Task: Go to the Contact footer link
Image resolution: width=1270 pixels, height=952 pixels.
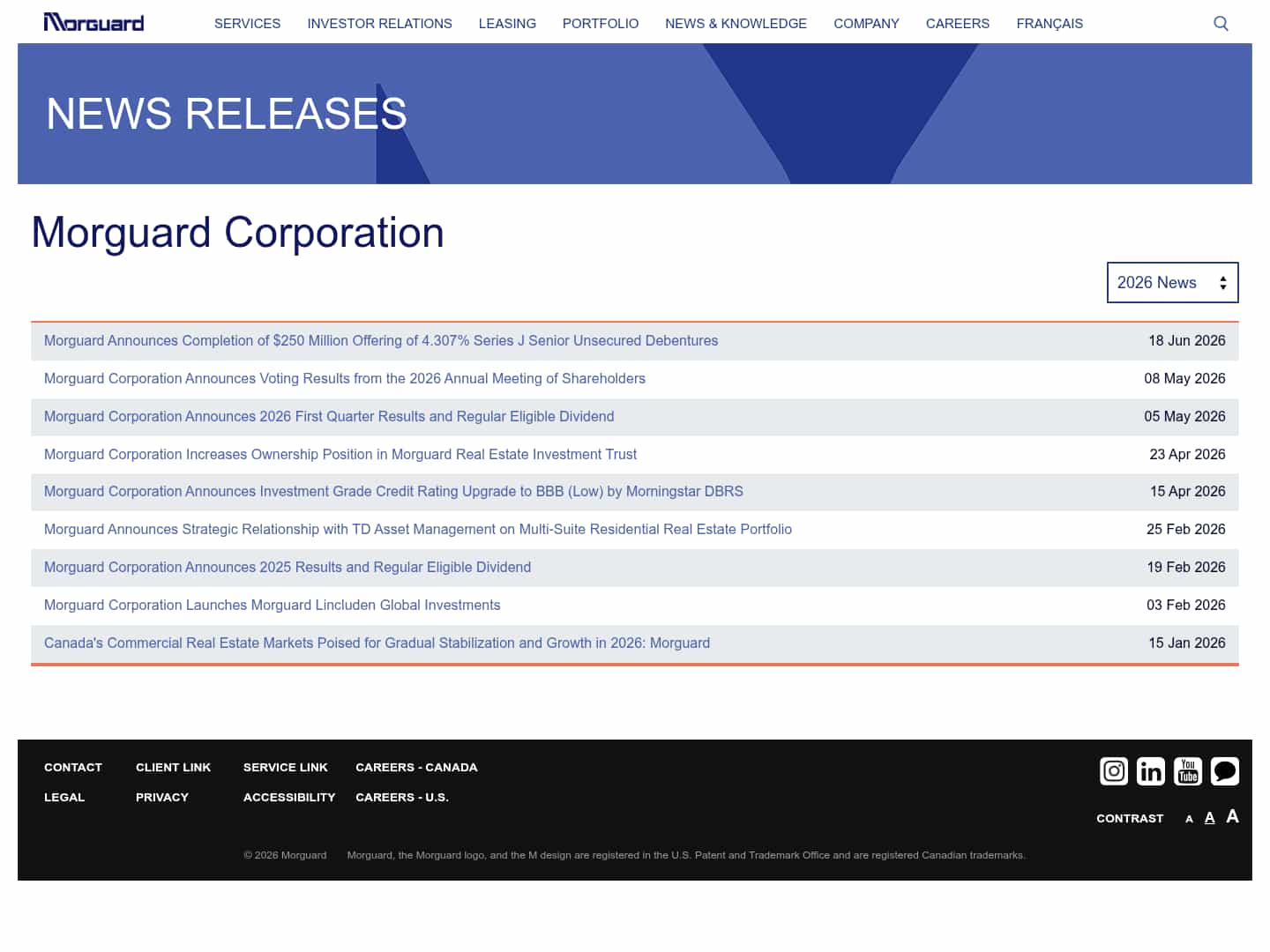Action: pyautogui.click(x=73, y=767)
